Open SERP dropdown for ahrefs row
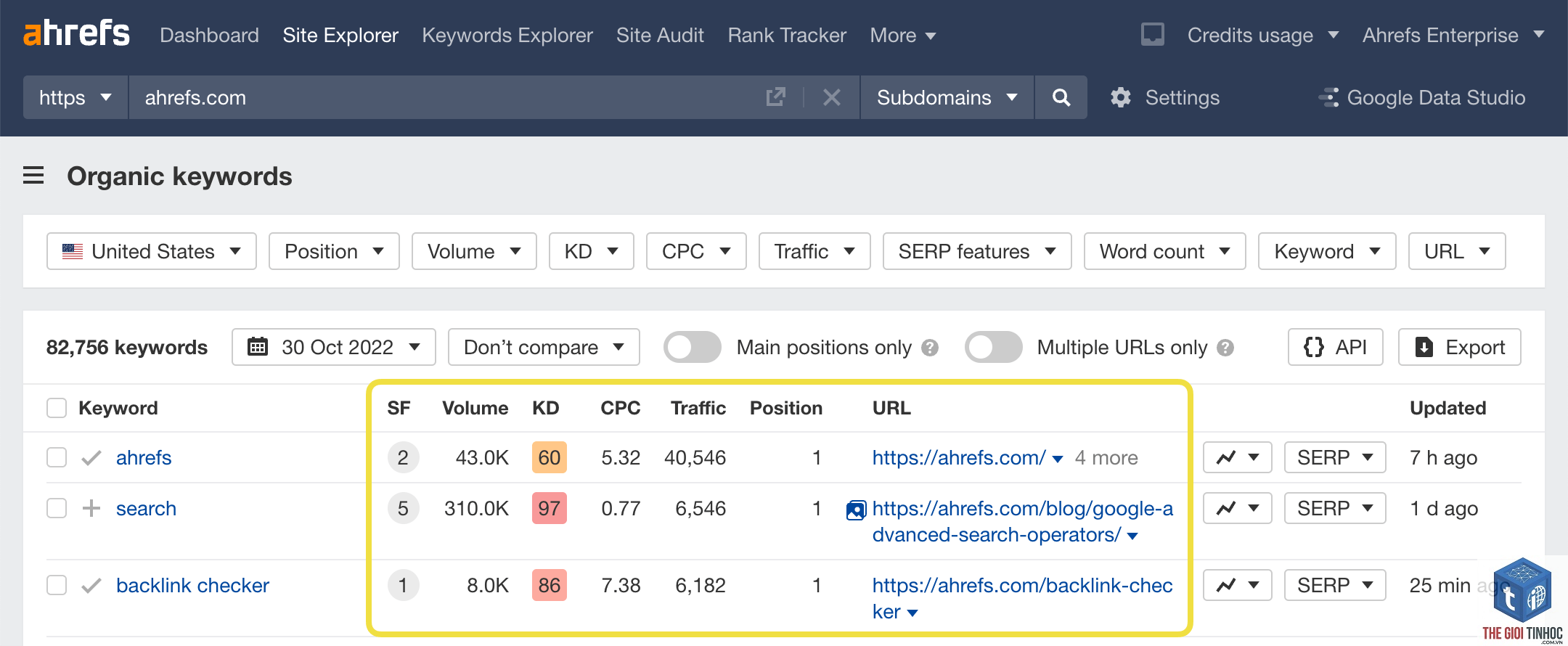This screenshot has height=646, width=1568. pyautogui.click(x=1335, y=457)
